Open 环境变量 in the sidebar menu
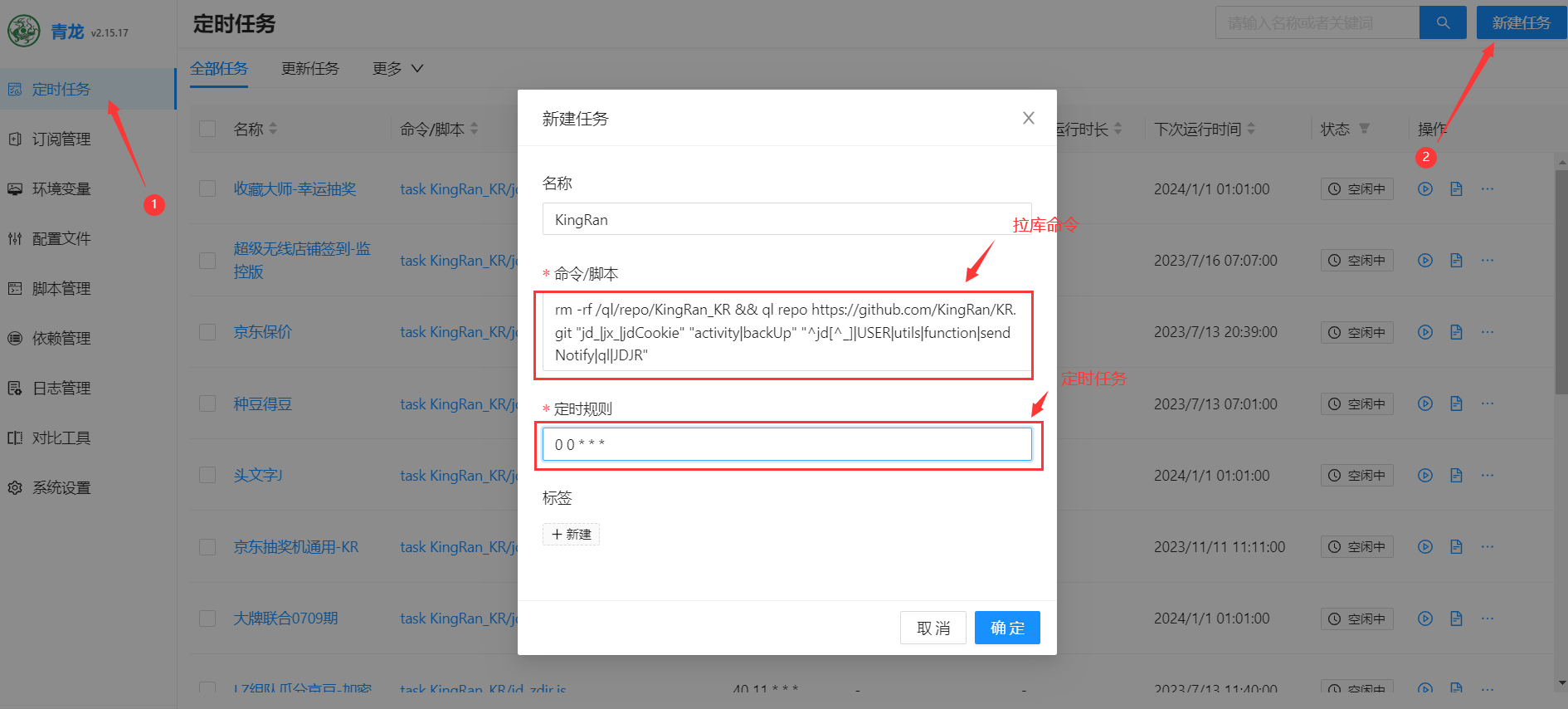1568x709 pixels. 61,189
